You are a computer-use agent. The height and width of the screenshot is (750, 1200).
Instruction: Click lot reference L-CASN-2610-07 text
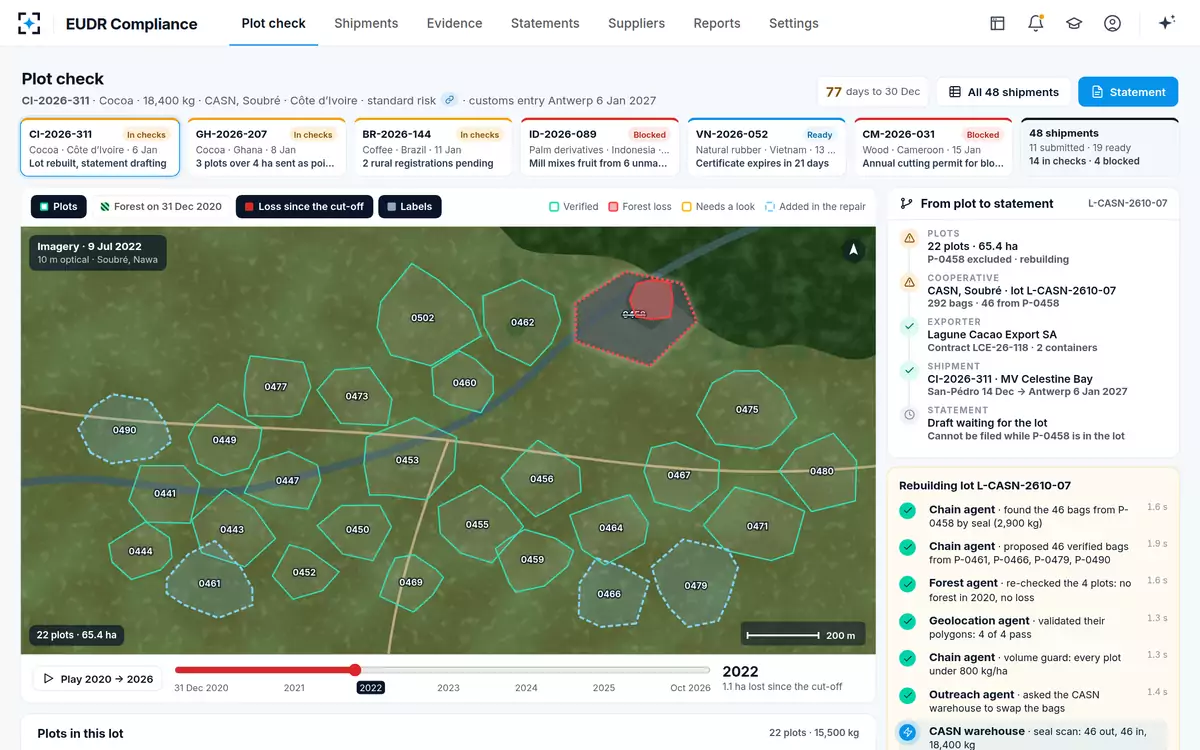[1127, 203]
